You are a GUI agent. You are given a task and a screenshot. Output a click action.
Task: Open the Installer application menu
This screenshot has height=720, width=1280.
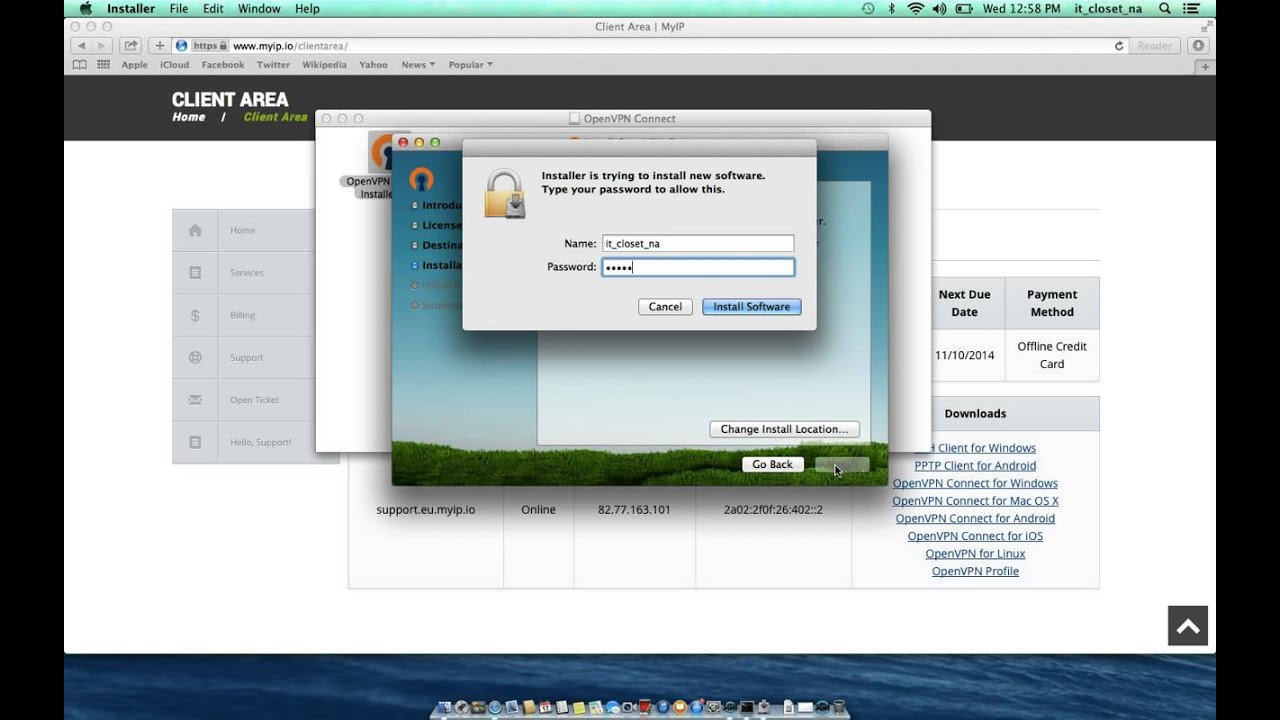131,8
